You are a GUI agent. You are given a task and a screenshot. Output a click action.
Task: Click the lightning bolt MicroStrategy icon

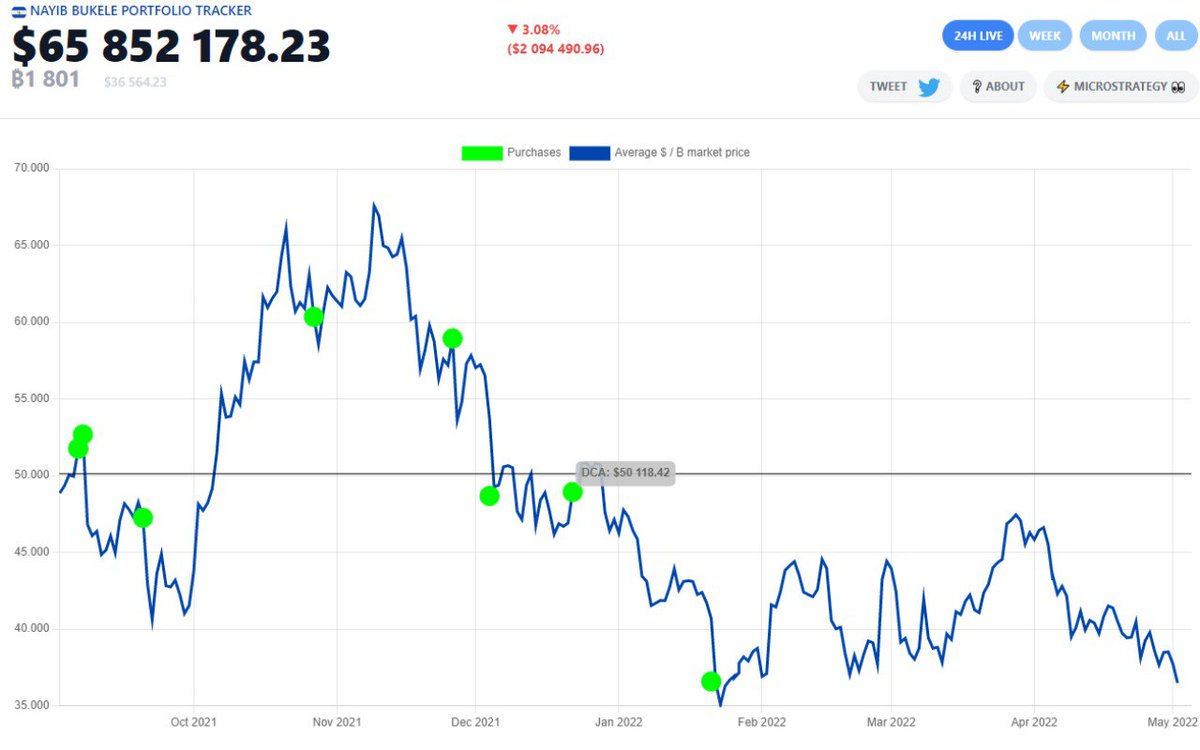tap(1062, 87)
